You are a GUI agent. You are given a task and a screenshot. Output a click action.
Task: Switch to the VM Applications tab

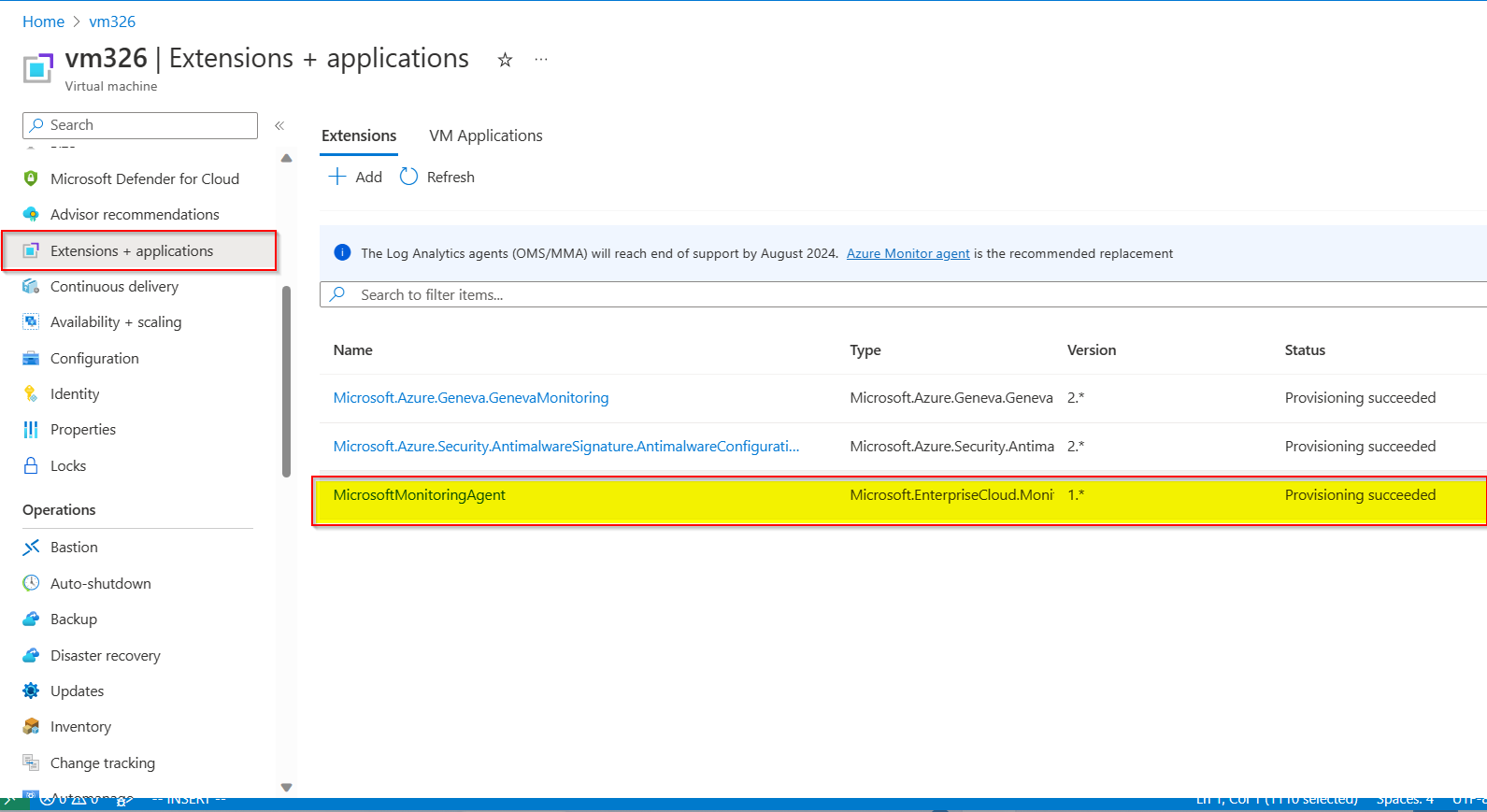(x=486, y=135)
